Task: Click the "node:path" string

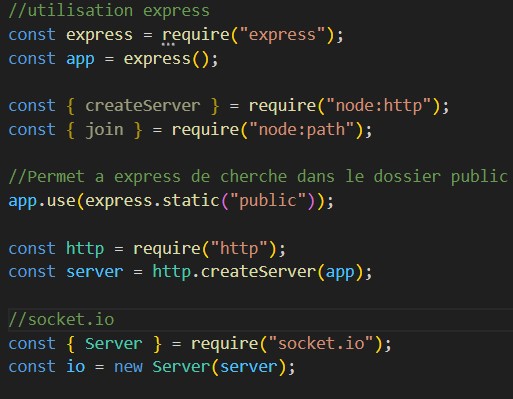Action: [302, 129]
